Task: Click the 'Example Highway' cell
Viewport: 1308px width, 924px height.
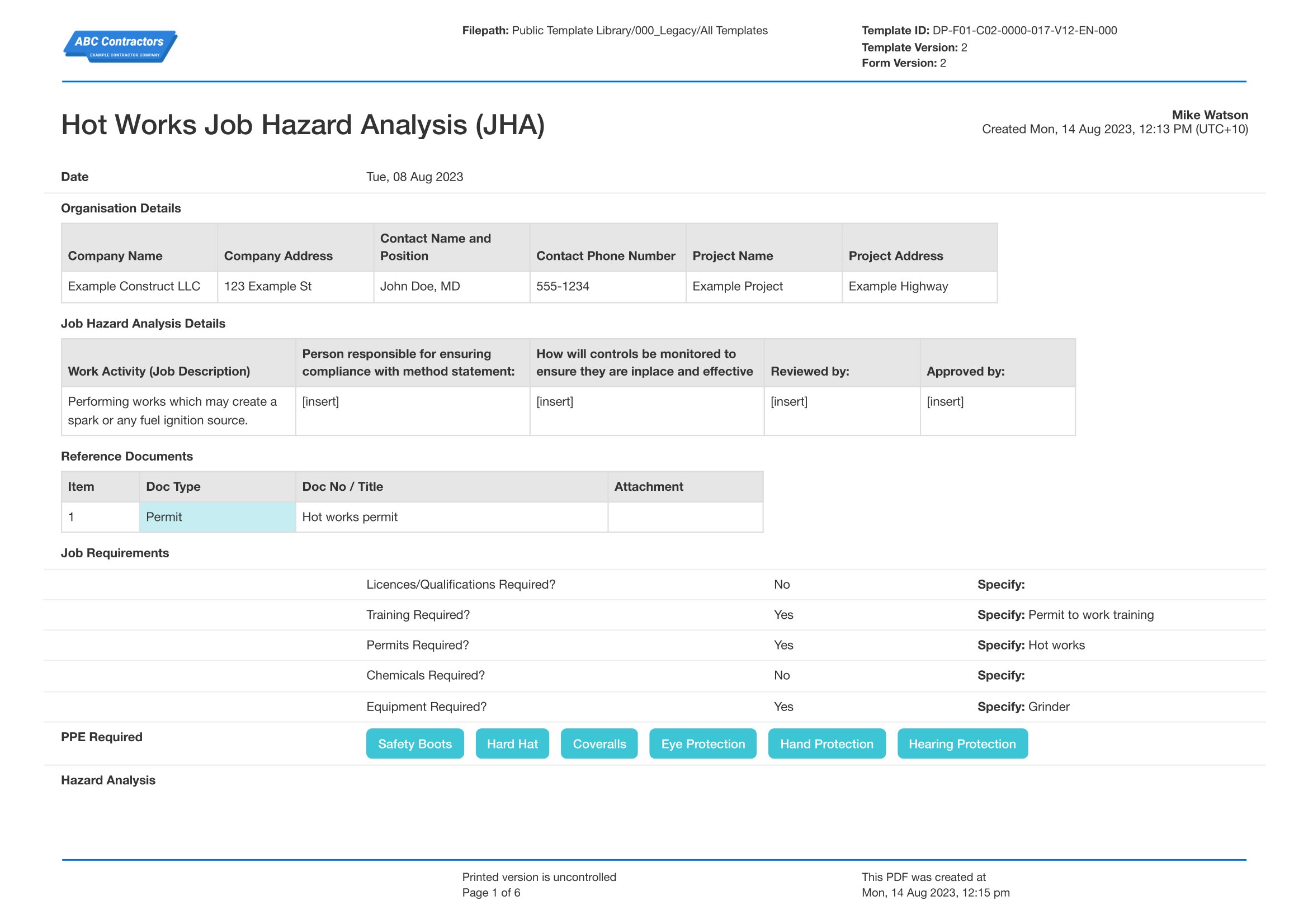Action: click(x=920, y=286)
